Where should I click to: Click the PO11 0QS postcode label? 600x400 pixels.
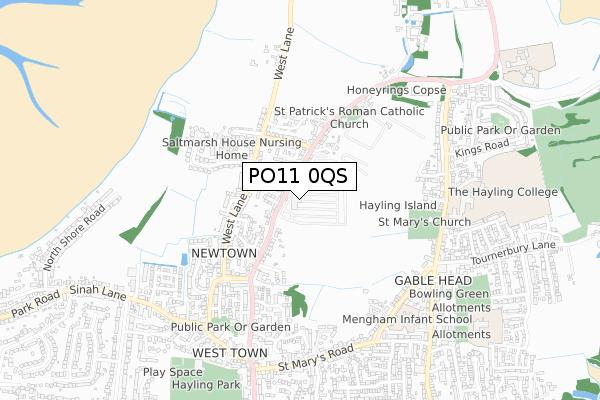299,176
